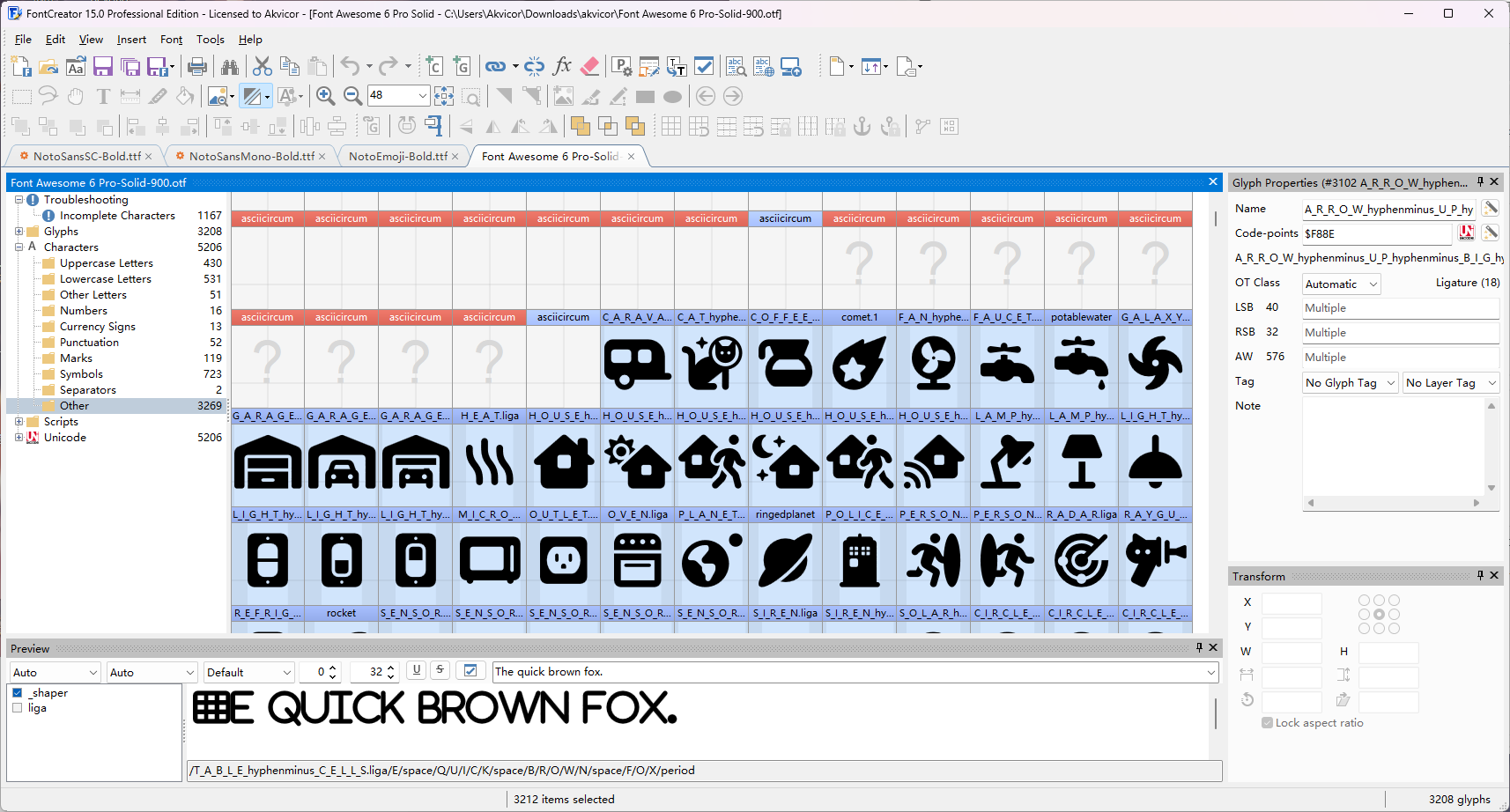Uncheck the _shaper feature checkbox
Viewport: 1510px width, 812px height.
17,692
